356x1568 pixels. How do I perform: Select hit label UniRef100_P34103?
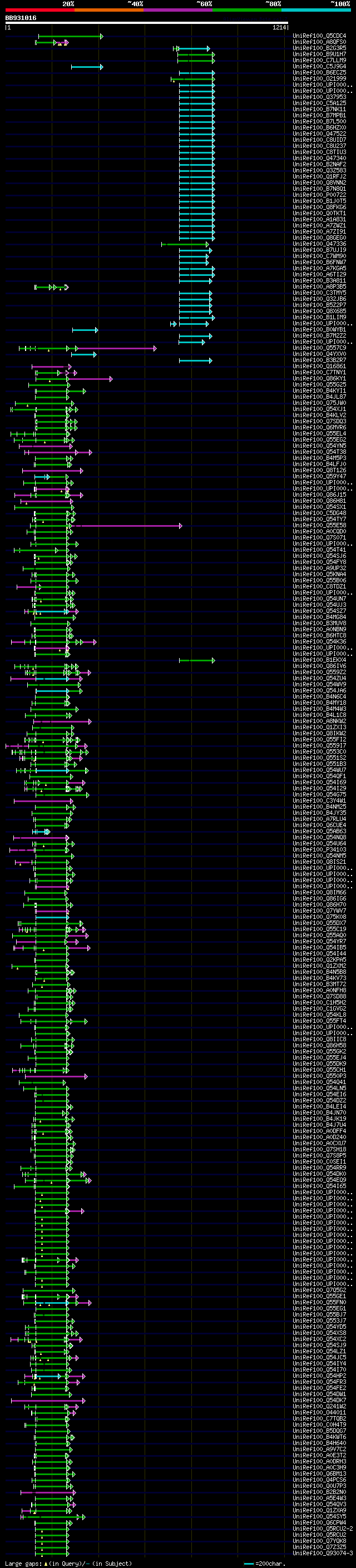[319, 850]
